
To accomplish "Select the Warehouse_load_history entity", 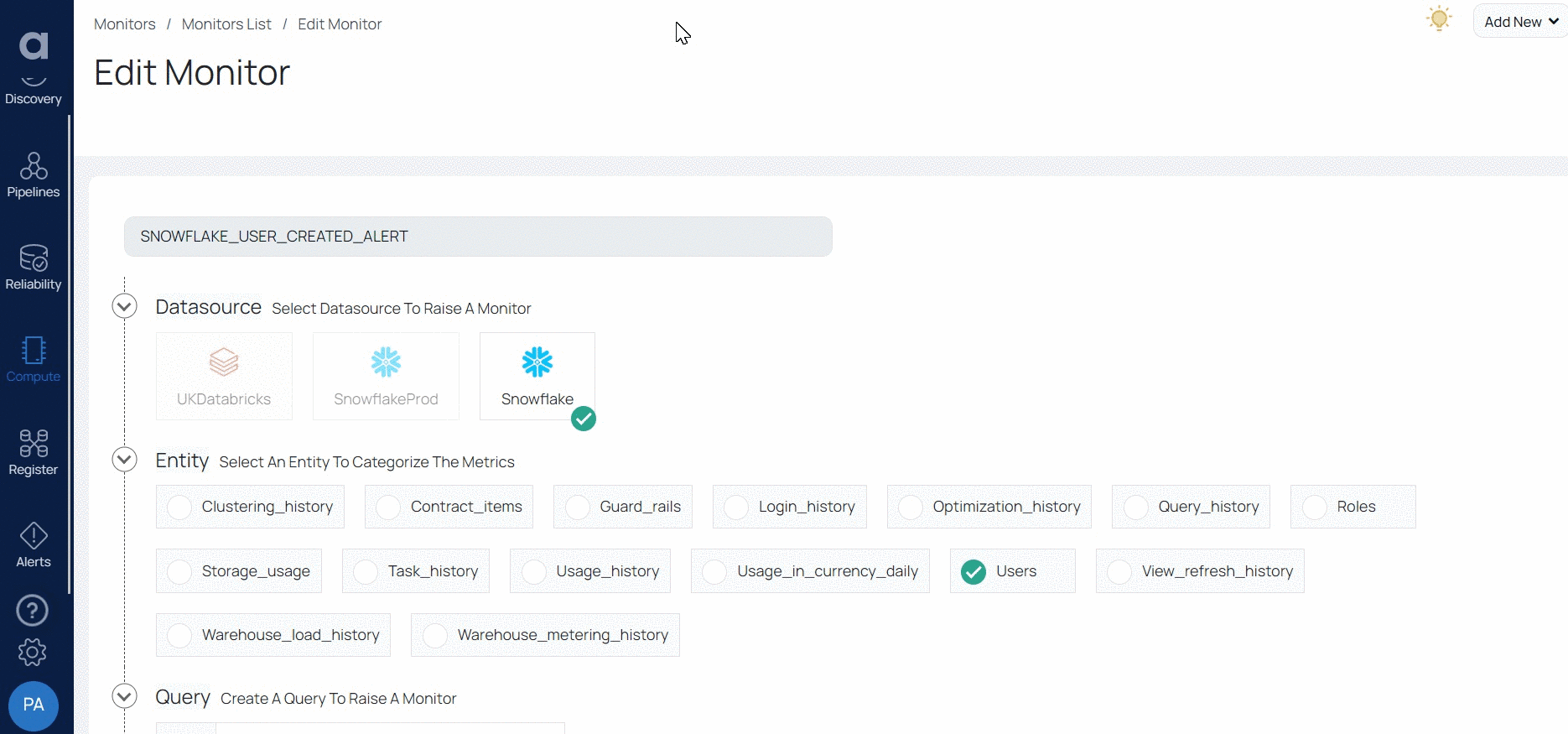I will pos(273,635).
